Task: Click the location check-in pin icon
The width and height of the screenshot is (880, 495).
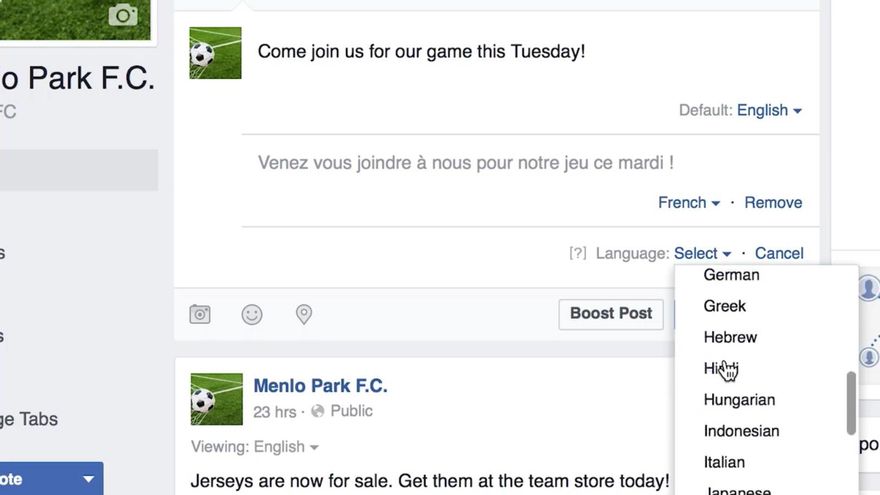Action: [304, 315]
